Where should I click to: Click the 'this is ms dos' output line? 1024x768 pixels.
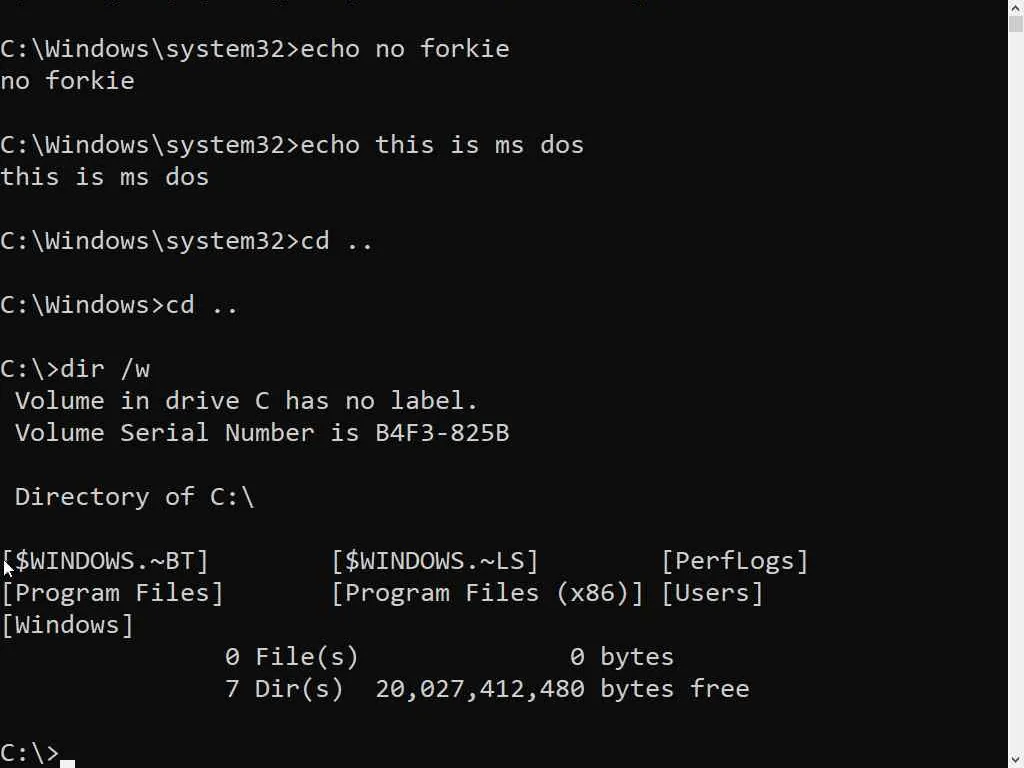105,177
